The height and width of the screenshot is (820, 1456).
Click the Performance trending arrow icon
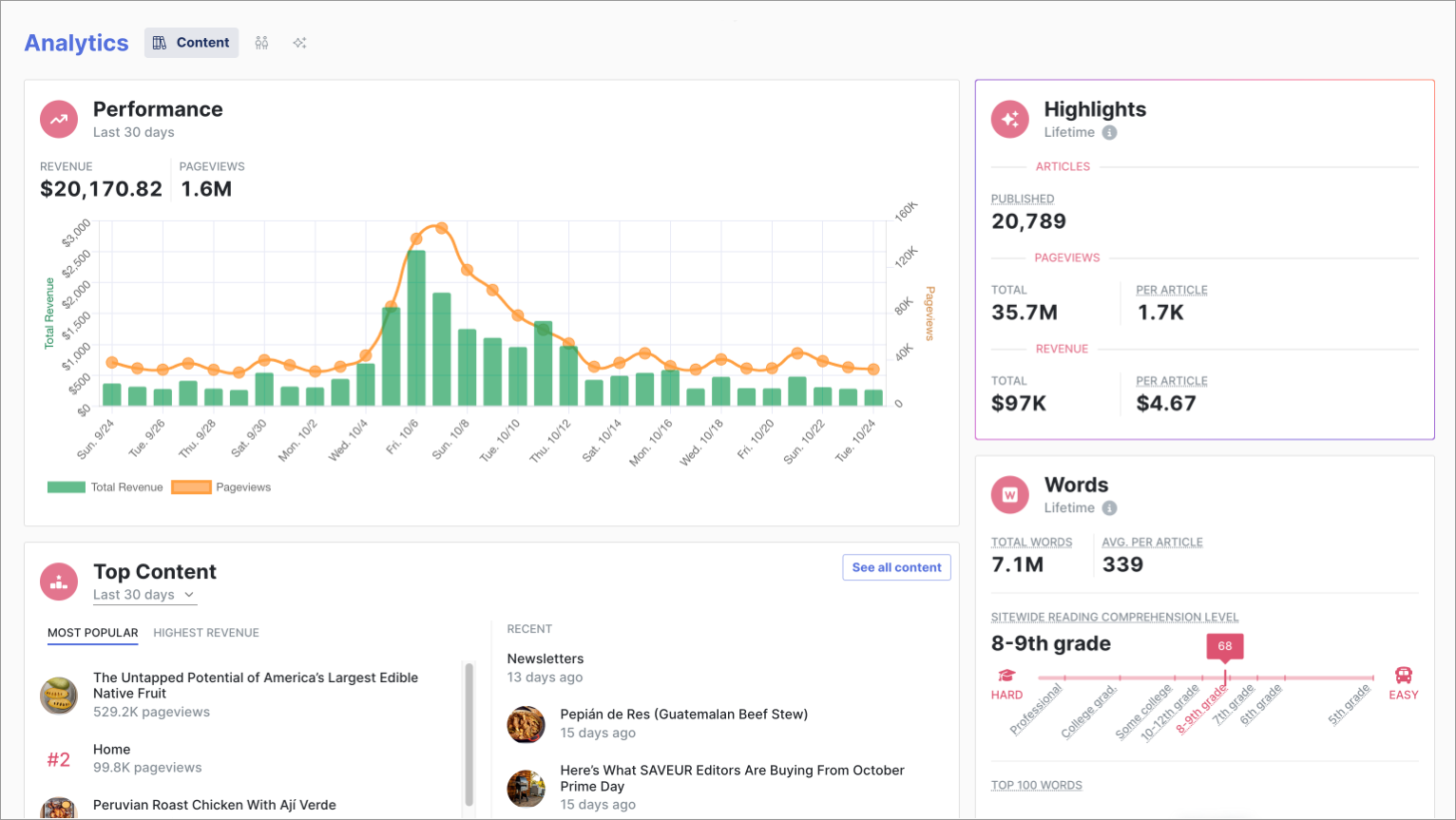pyautogui.click(x=59, y=120)
